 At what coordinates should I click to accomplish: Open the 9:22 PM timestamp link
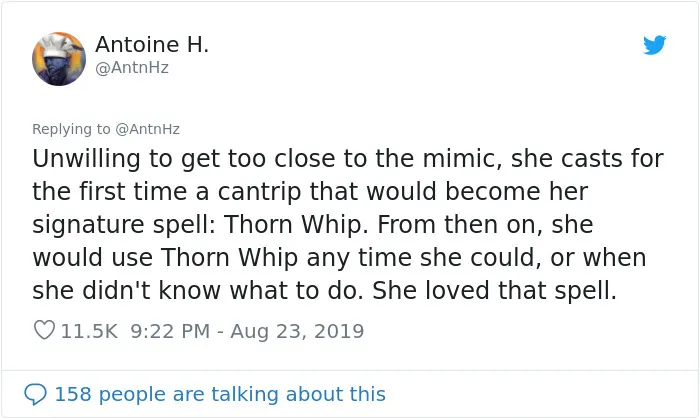coord(170,331)
